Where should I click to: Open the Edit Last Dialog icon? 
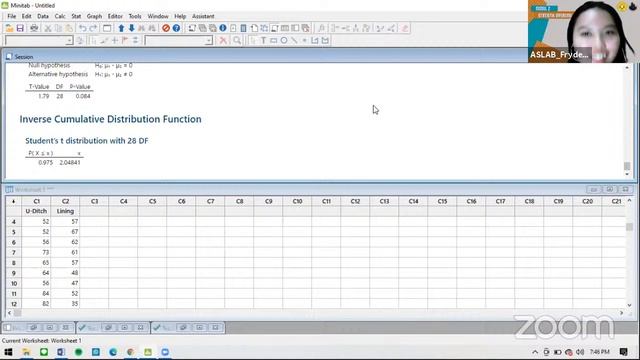(107, 28)
